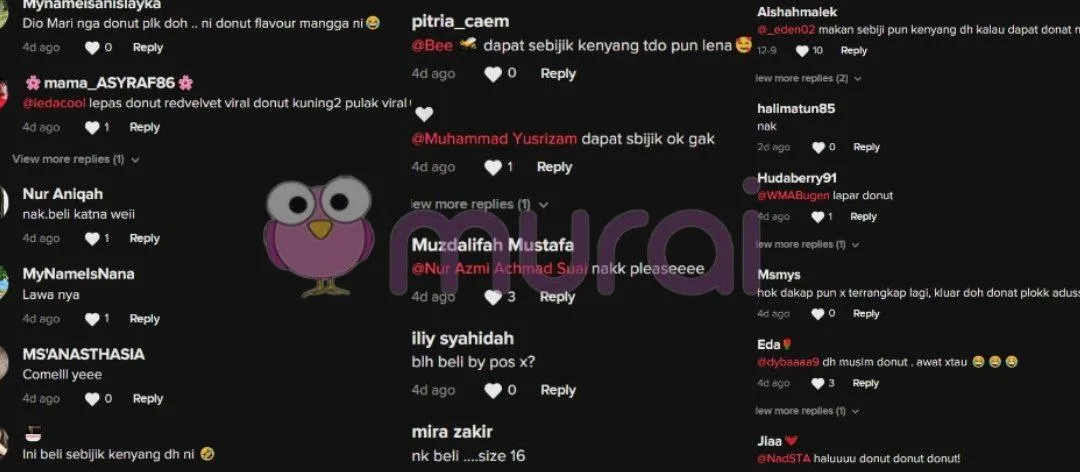Viewport: 1080px width, 472px height.
Task: Expand more replies under mama_ASYRAF86's comment
Action: (x=76, y=159)
